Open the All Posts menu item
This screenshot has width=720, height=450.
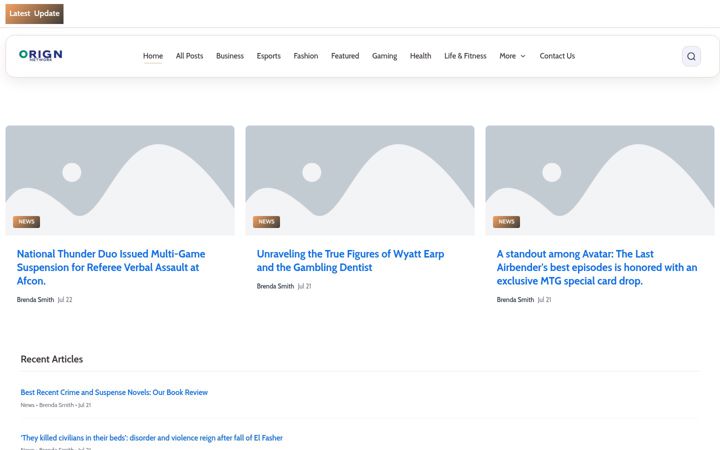point(189,56)
